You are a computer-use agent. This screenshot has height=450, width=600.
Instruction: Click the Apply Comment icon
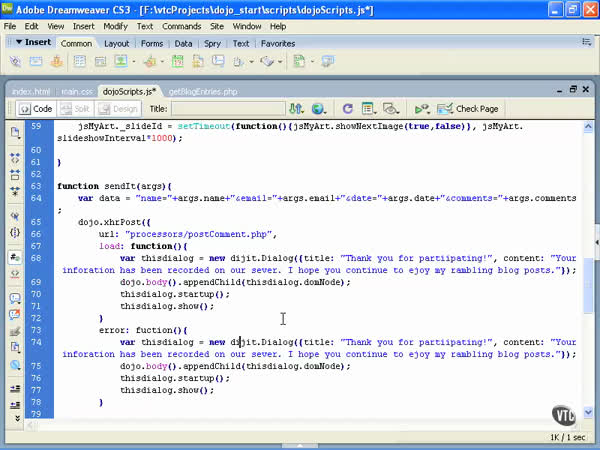15,297
